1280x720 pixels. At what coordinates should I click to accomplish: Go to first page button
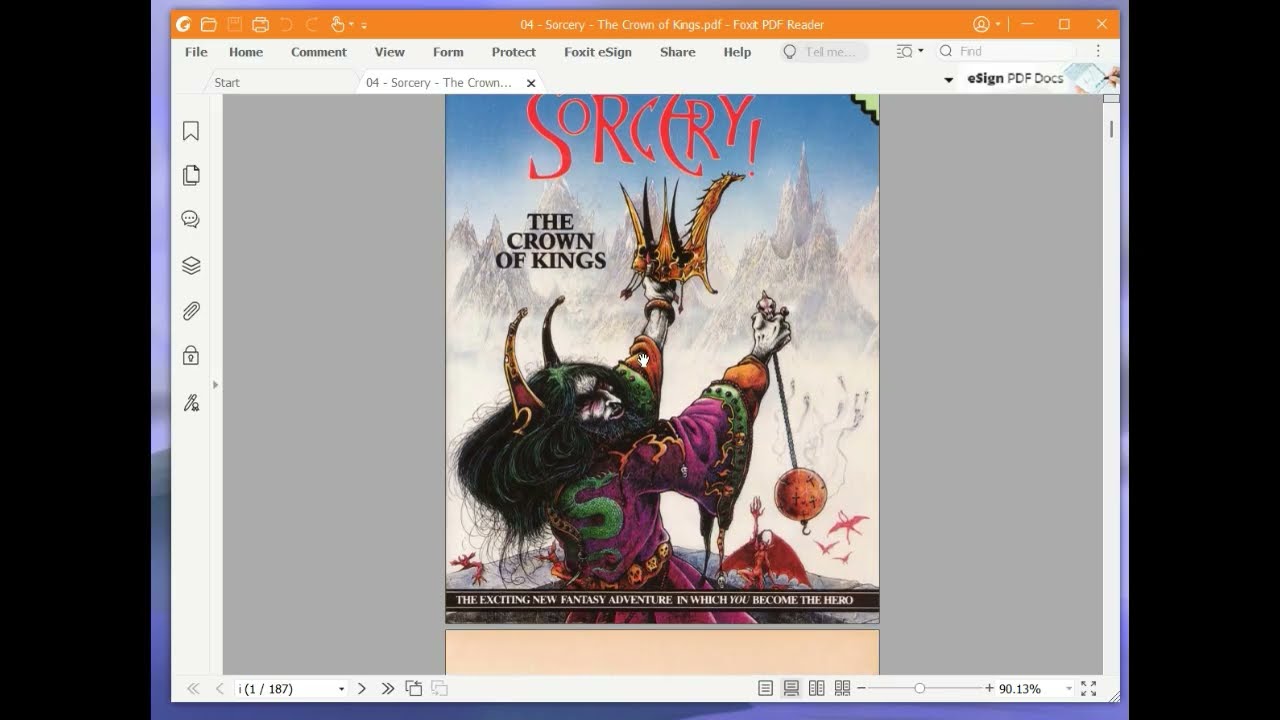click(193, 688)
